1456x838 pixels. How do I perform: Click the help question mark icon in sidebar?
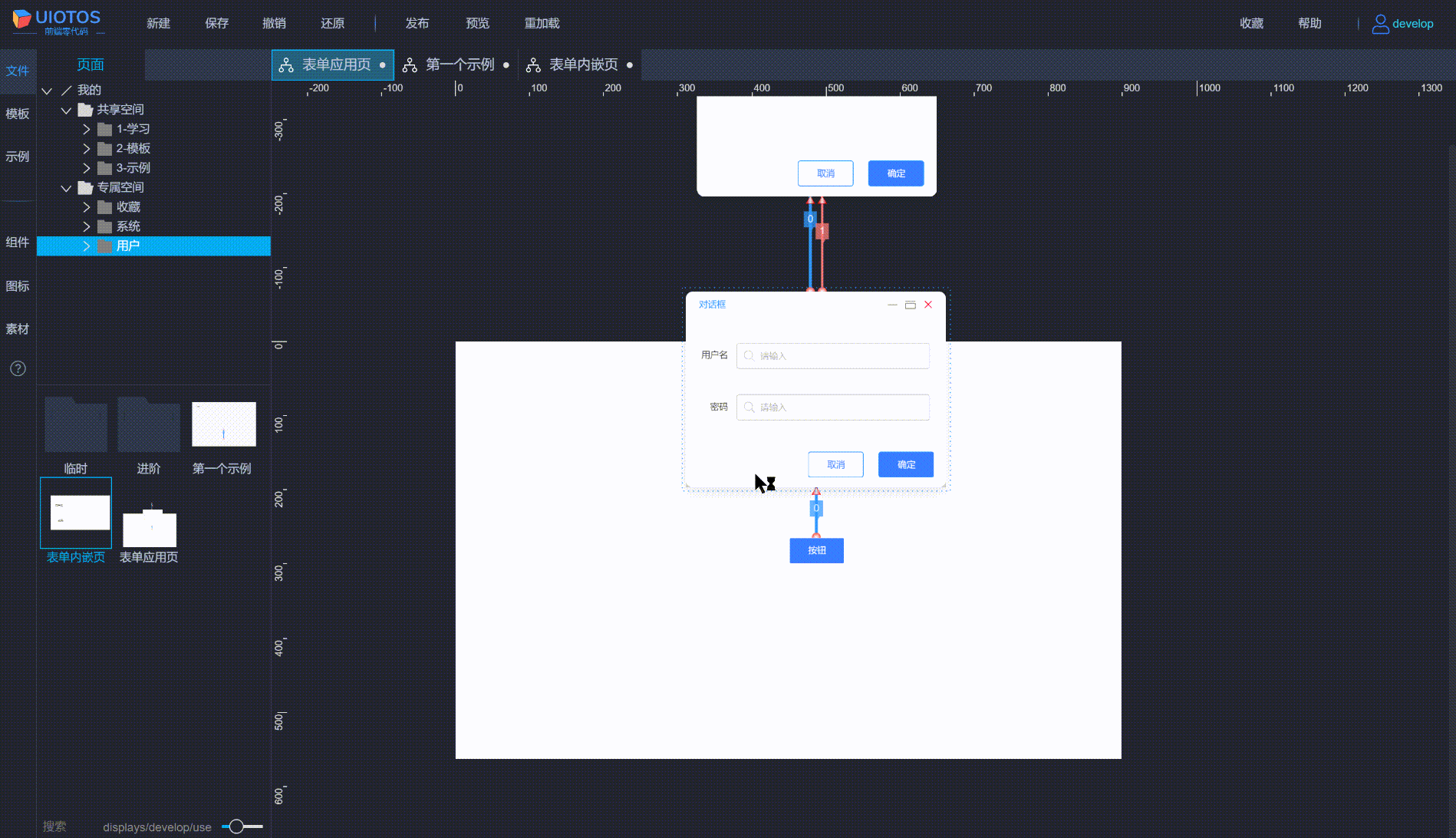point(18,368)
